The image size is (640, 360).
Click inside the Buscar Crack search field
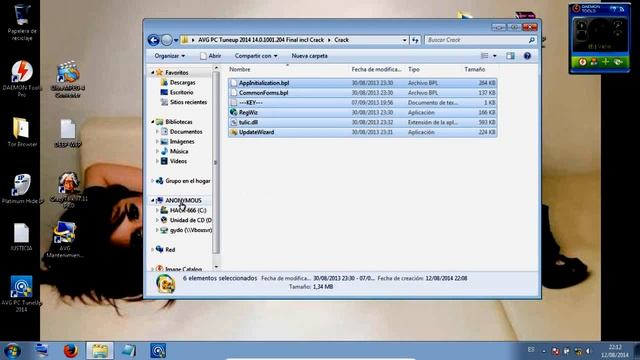click(x=476, y=40)
